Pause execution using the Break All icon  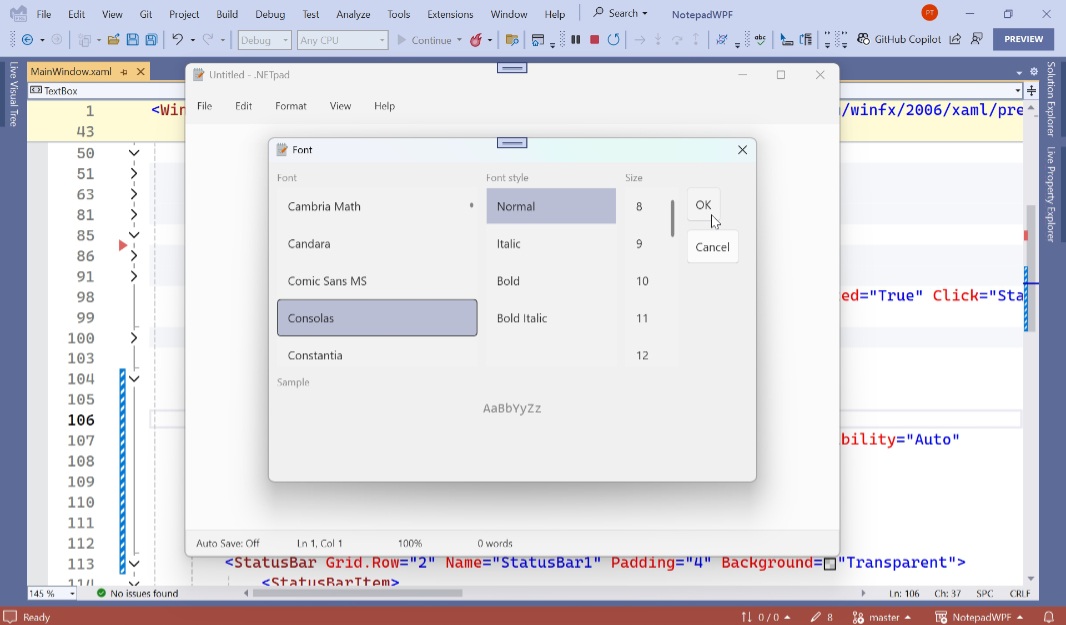click(576, 40)
